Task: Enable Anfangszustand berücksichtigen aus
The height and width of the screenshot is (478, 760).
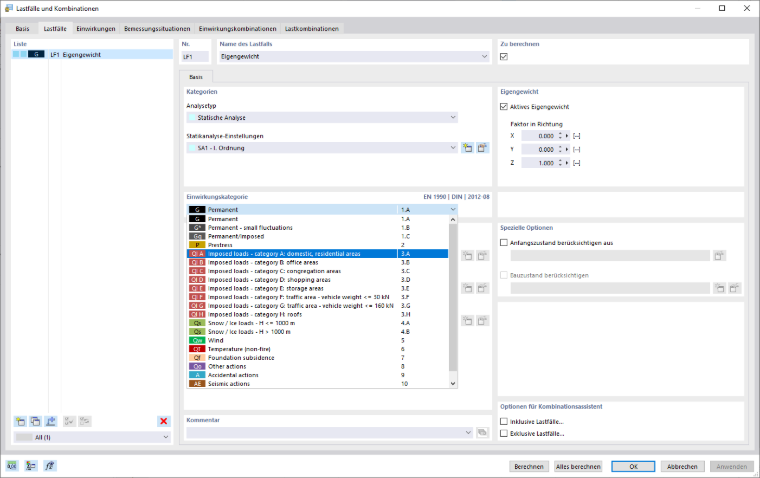Action: coord(504,242)
